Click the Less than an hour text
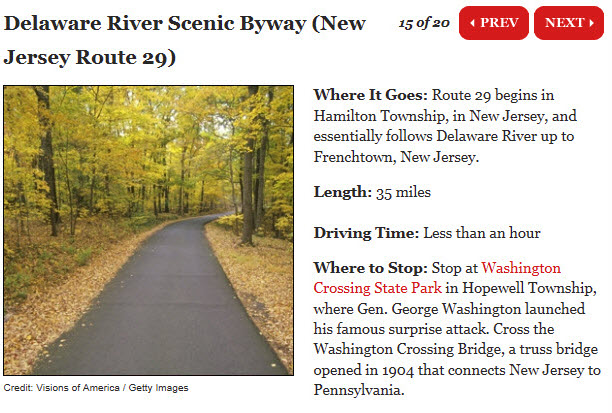Image resolution: width=612 pixels, height=413 pixels. [x=481, y=233]
